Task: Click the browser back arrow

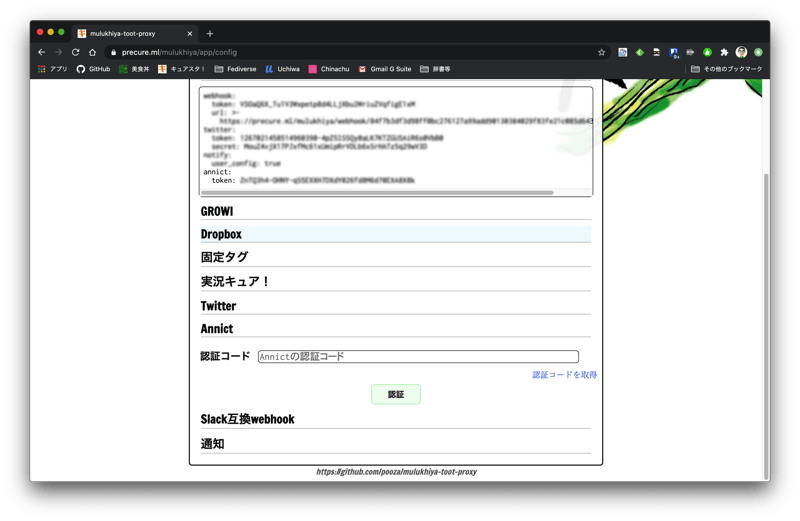Action: click(41, 52)
